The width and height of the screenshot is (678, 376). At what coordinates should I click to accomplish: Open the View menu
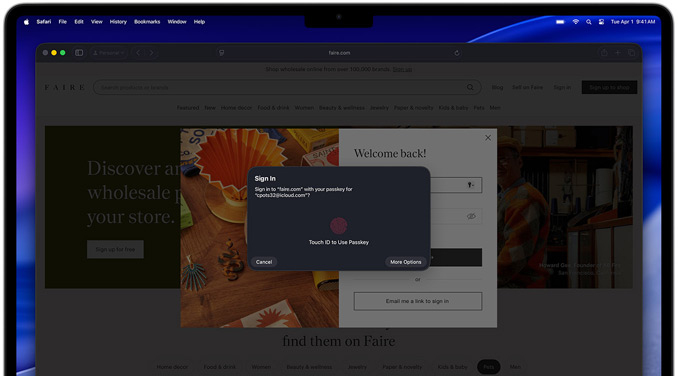pyautogui.click(x=96, y=22)
